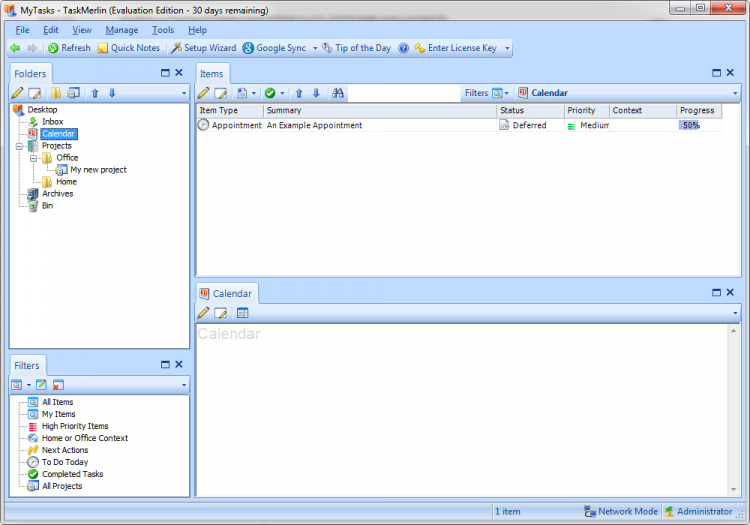This screenshot has height=525, width=750.
Task: Launch the Setup Wizard
Action: tap(204, 48)
